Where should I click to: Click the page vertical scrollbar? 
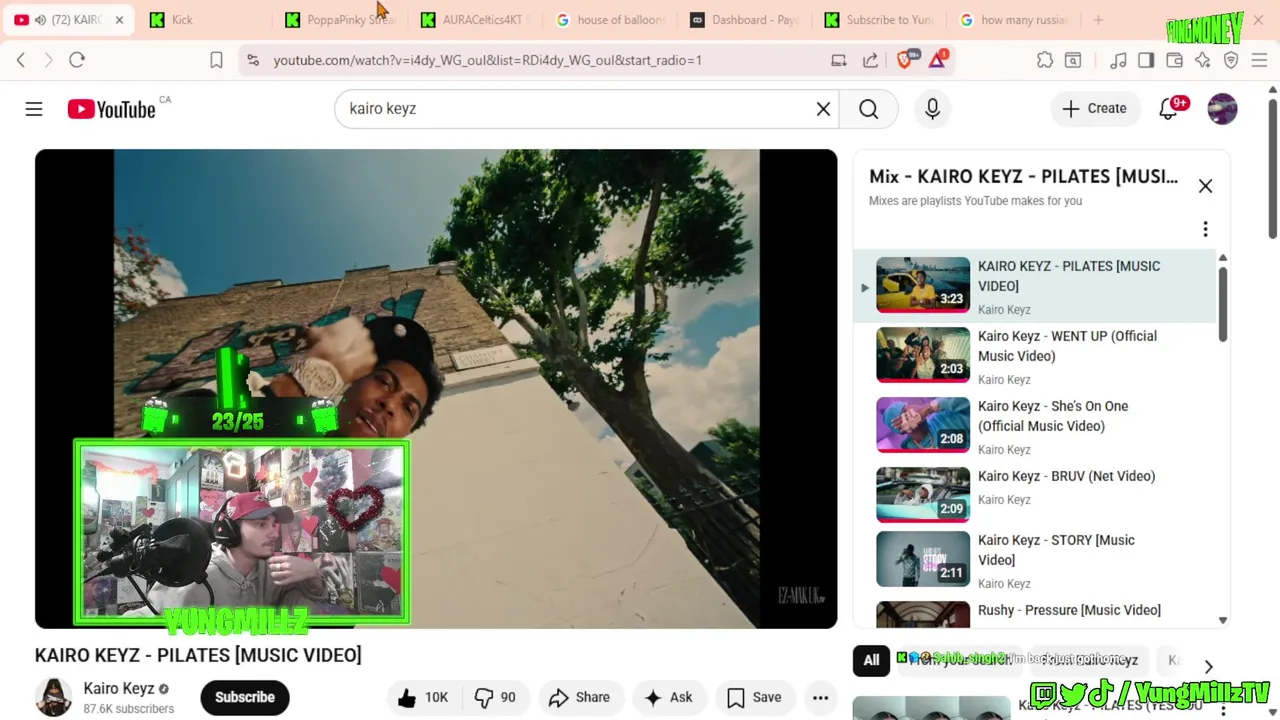(x=1272, y=168)
